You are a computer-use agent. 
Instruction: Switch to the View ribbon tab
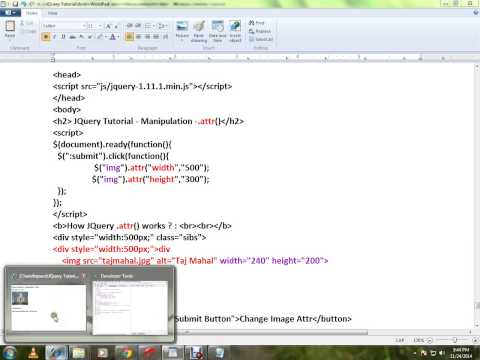click(53, 13)
